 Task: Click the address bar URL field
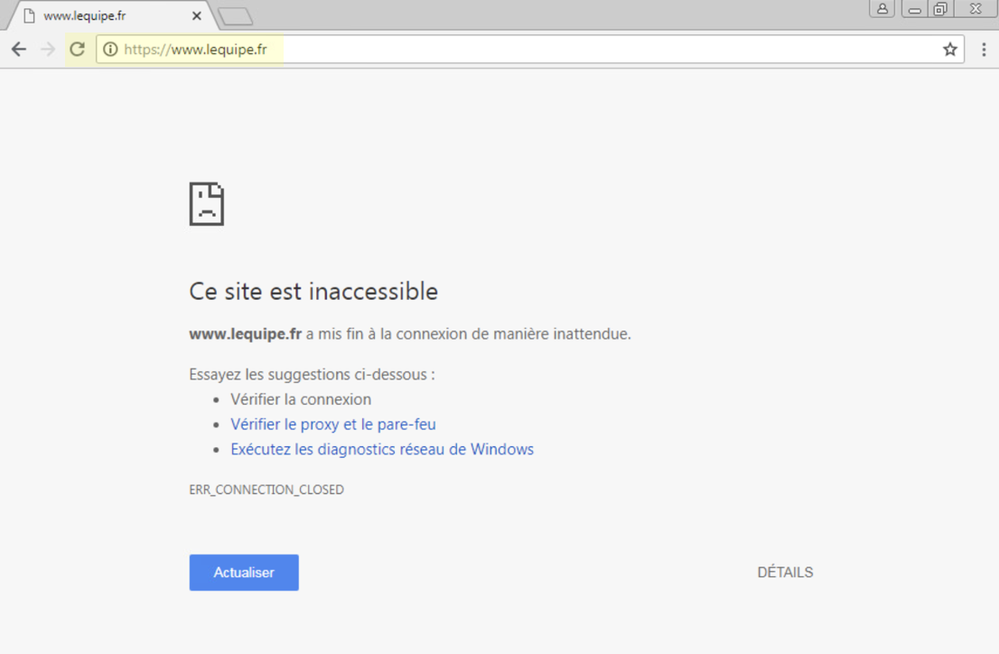point(529,49)
